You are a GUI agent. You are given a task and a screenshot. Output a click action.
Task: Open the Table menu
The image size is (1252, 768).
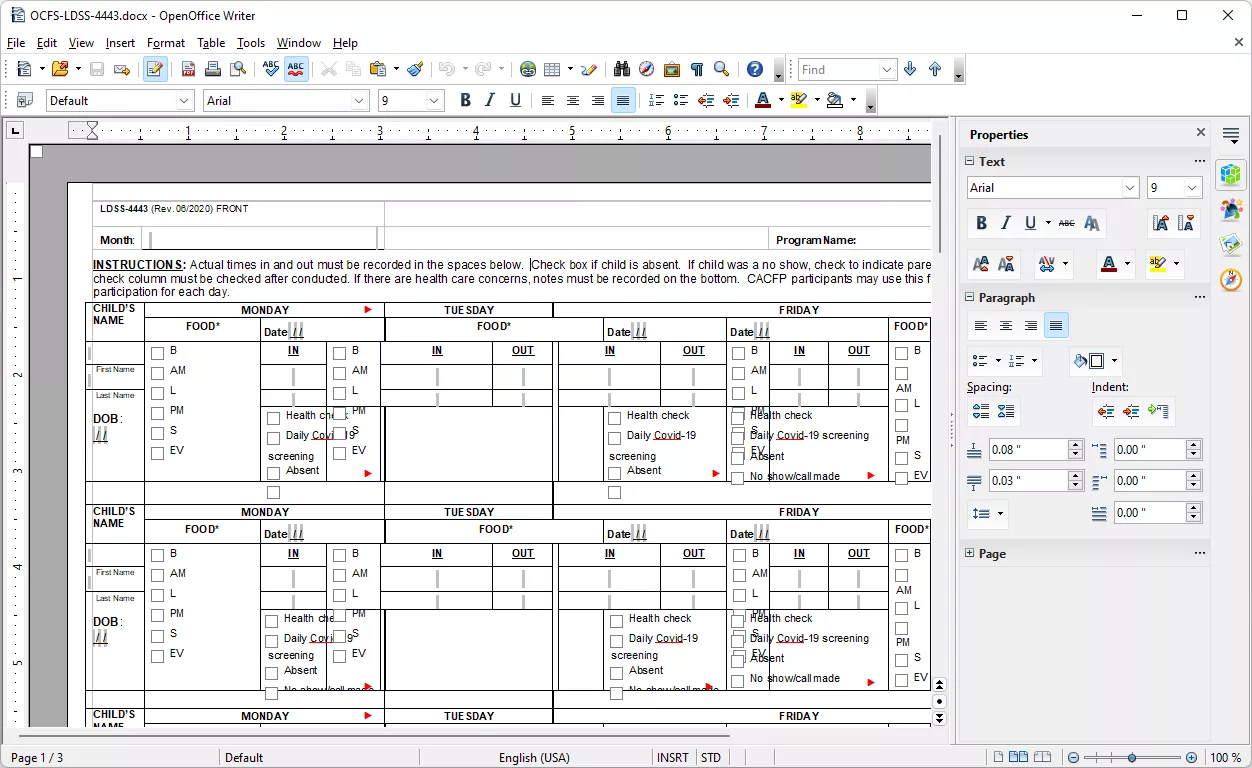[211, 43]
